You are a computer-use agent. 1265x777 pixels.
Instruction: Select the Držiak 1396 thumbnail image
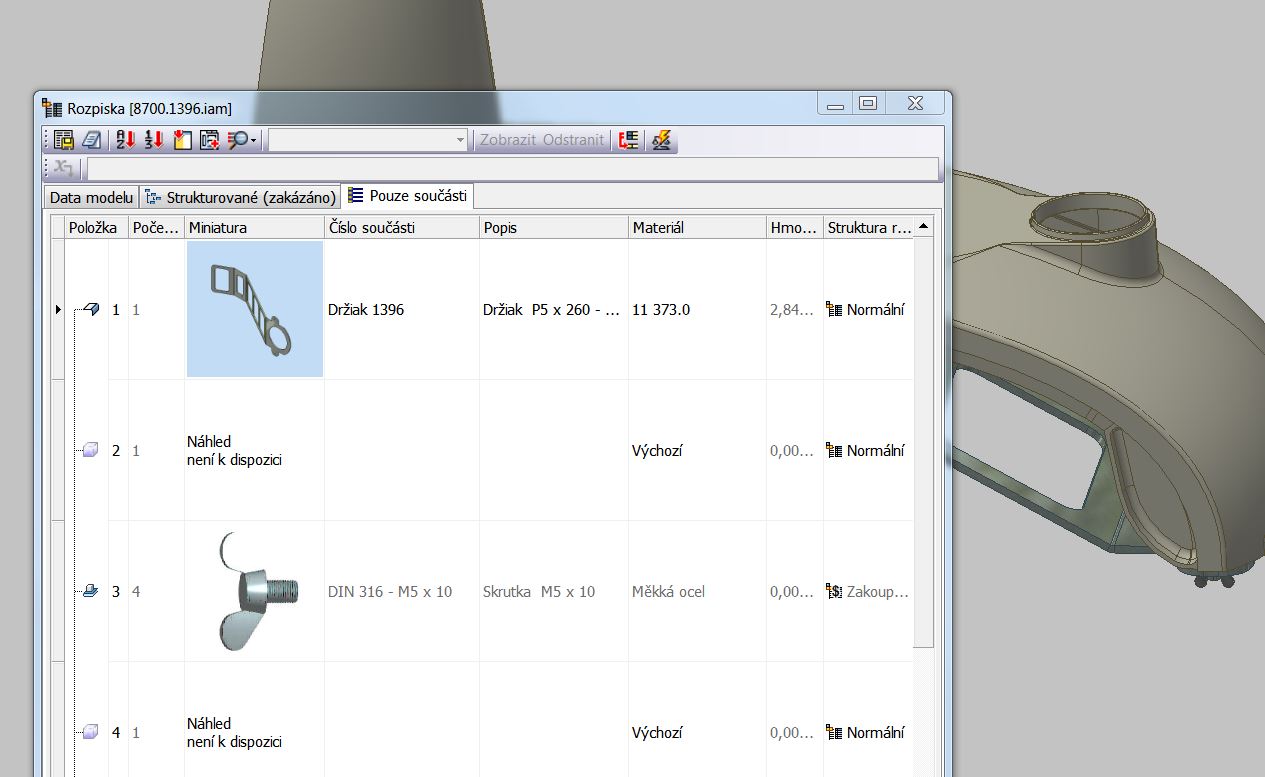[x=255, y=309]
